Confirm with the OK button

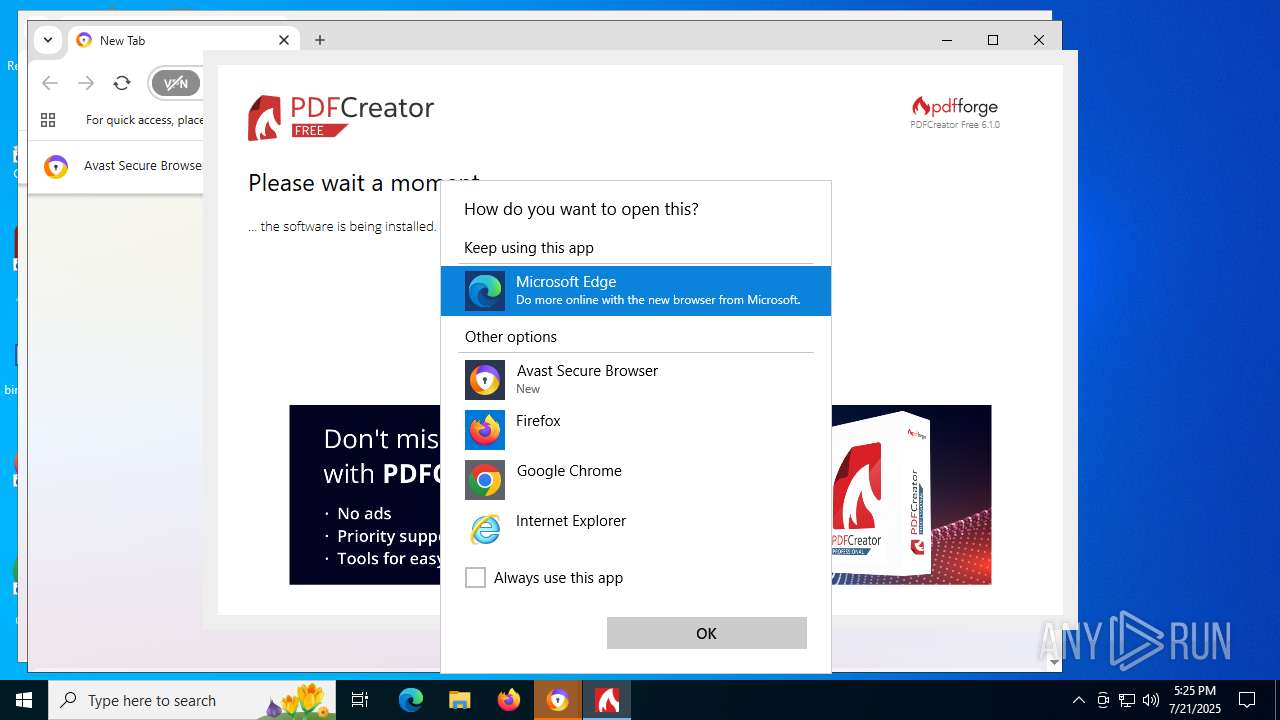point(707,633)
